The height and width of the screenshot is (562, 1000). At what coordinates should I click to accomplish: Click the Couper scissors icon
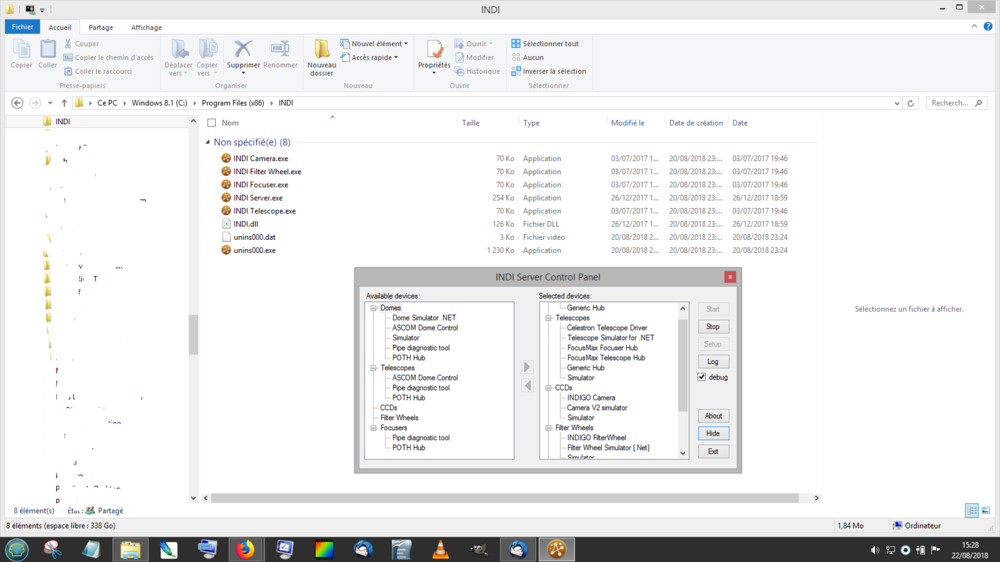68,43
